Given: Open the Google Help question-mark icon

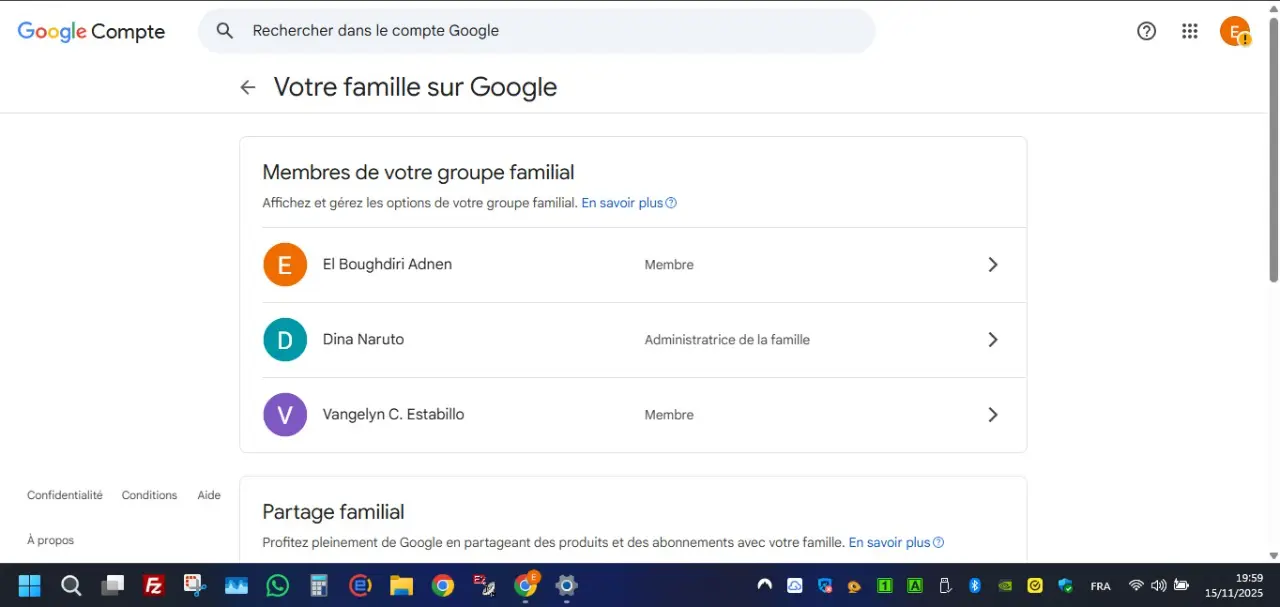Looking at the screenshot, I should coord(1147,31).
